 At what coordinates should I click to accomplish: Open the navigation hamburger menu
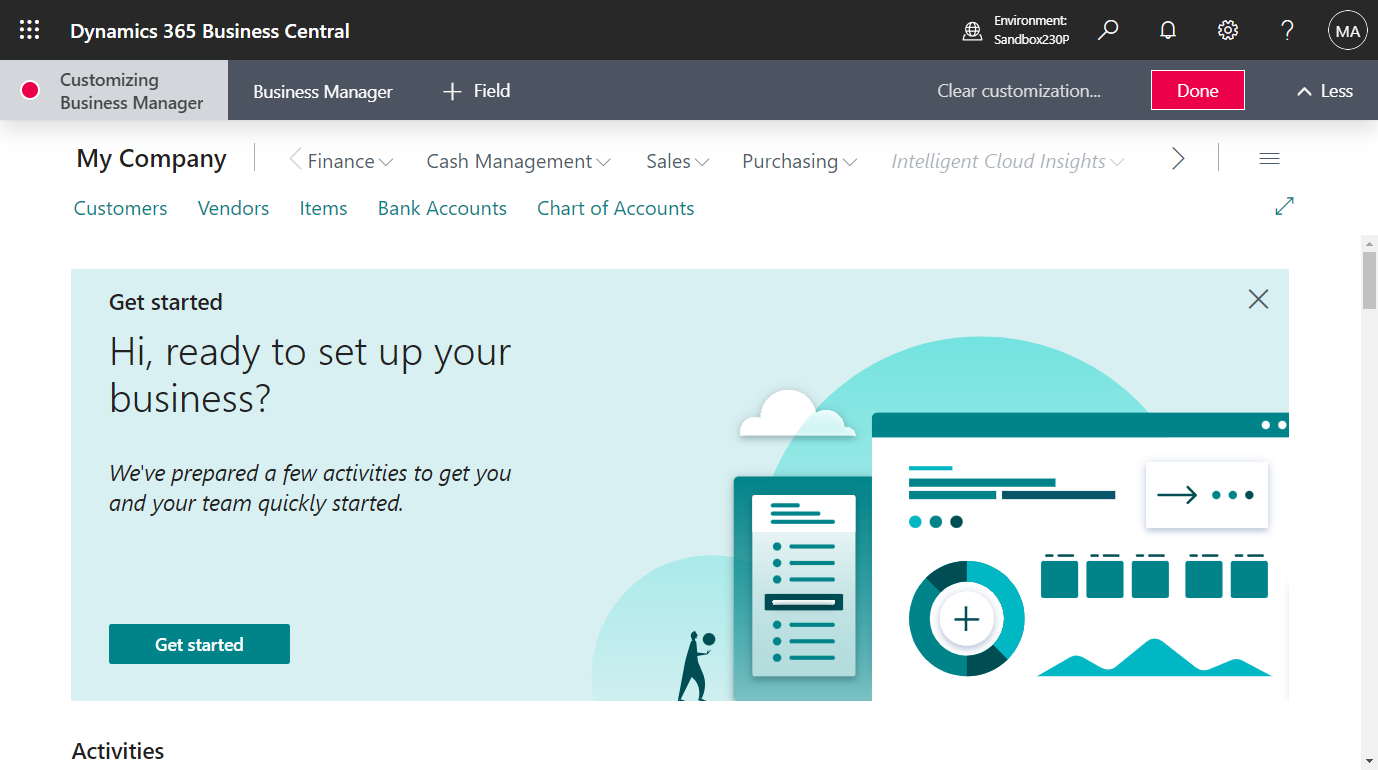point(1269,158)
